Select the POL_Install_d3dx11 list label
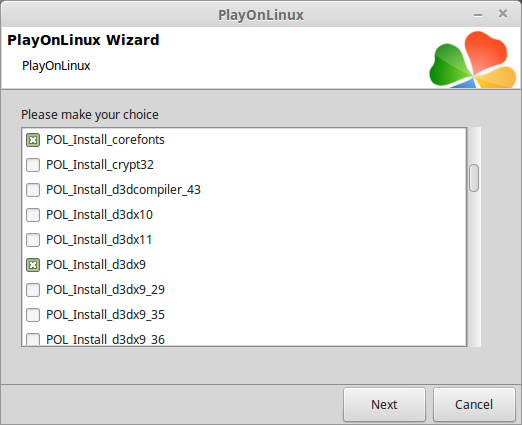The width and height of the screenshot is (522, 425). 99,240
